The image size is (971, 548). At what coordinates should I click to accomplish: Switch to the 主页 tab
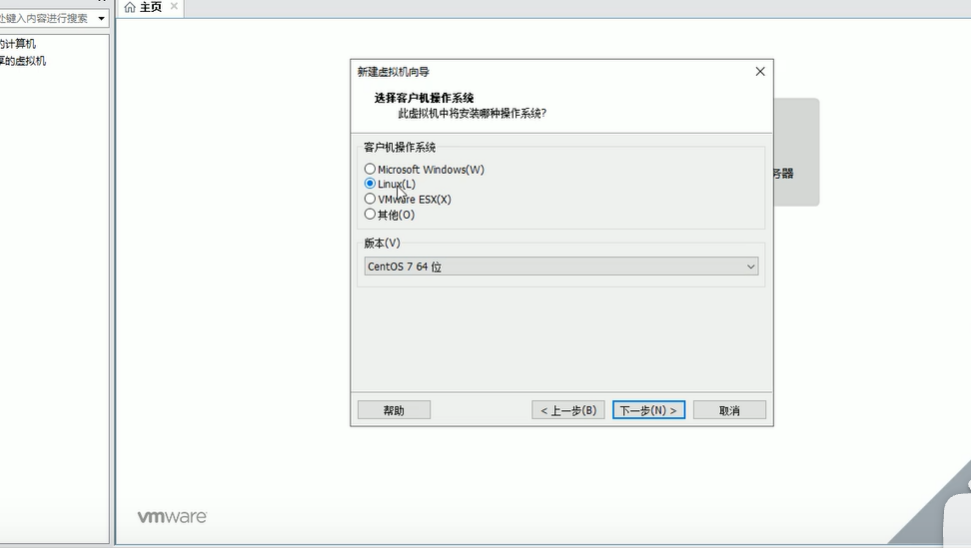pyautogui.click(x=150, y=7)
